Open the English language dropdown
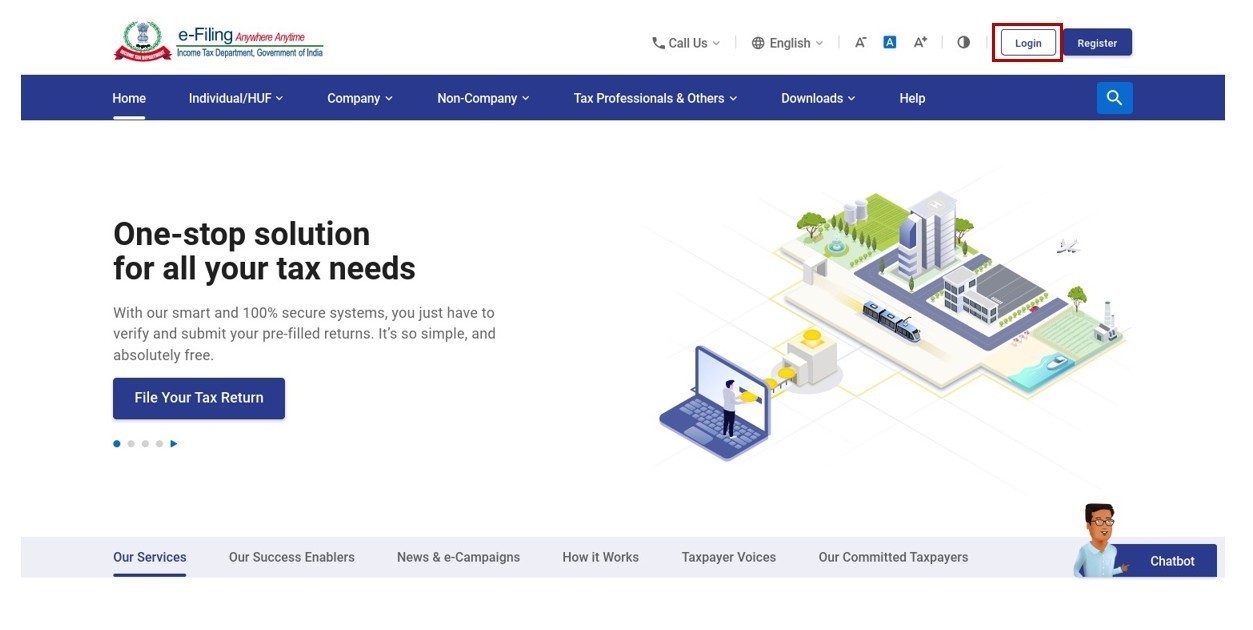The width and height of the screenshot is (1253, 630). pyautogui.click(x=788, y=43)
